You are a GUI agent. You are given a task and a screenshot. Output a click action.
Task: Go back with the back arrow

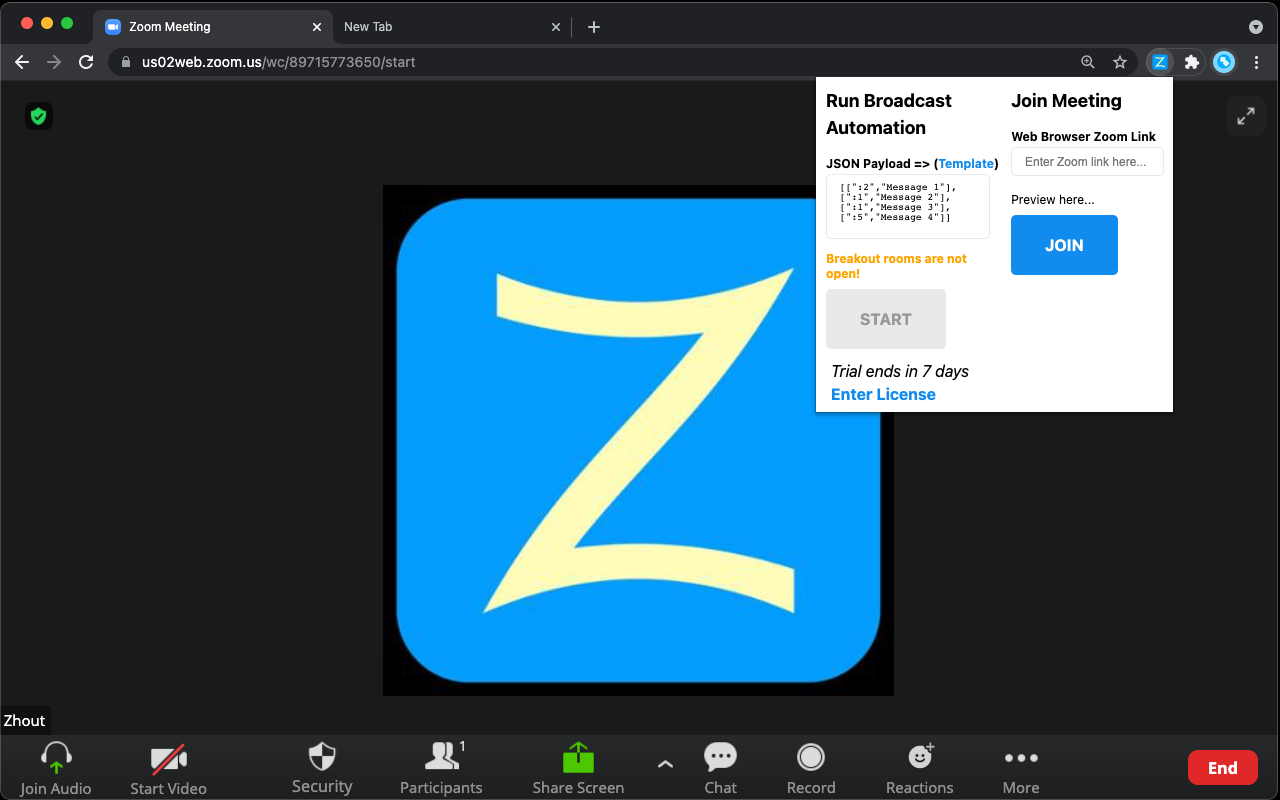22,62
